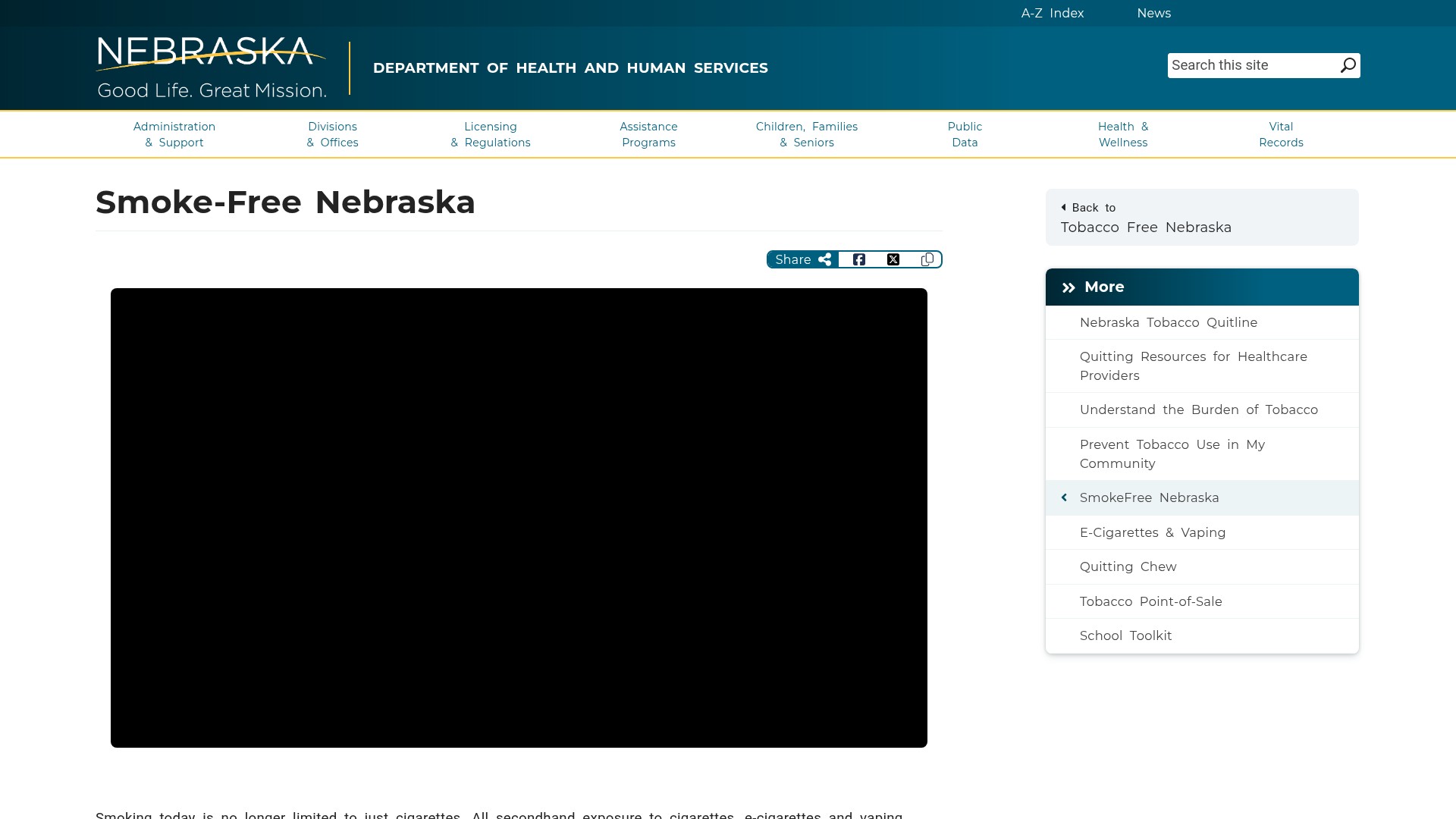Open Public Data menu
Screen dimensions: 1456x819
click(965, 134)
